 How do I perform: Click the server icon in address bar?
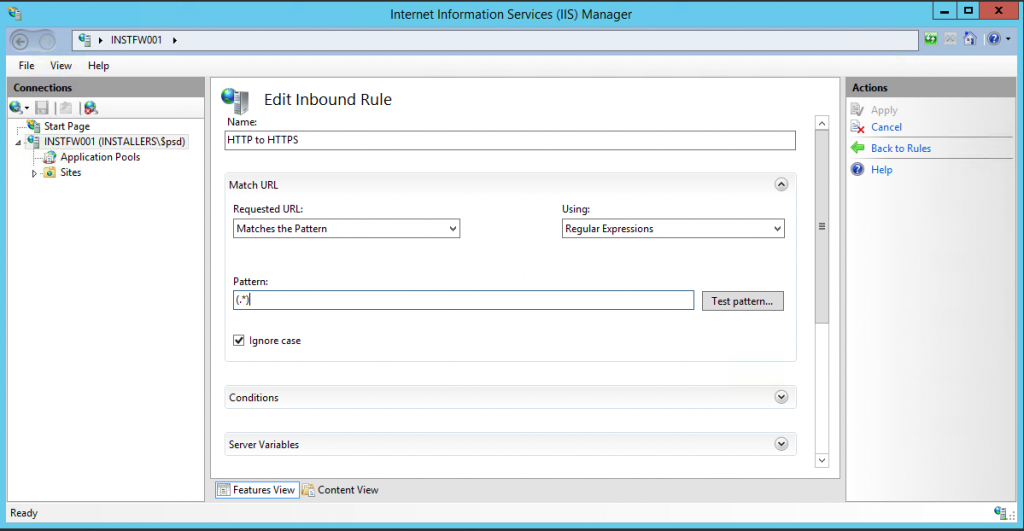click(84, 40)
